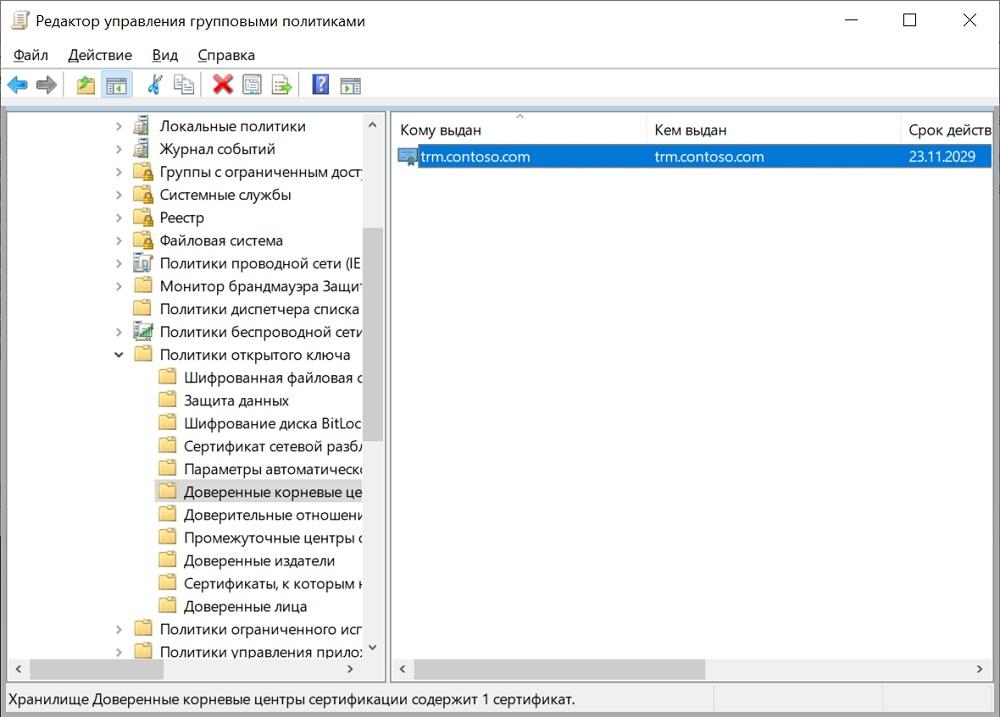Click the Copy toolbar icon
Screen dimensions: 1000x717
click(184, 85)
